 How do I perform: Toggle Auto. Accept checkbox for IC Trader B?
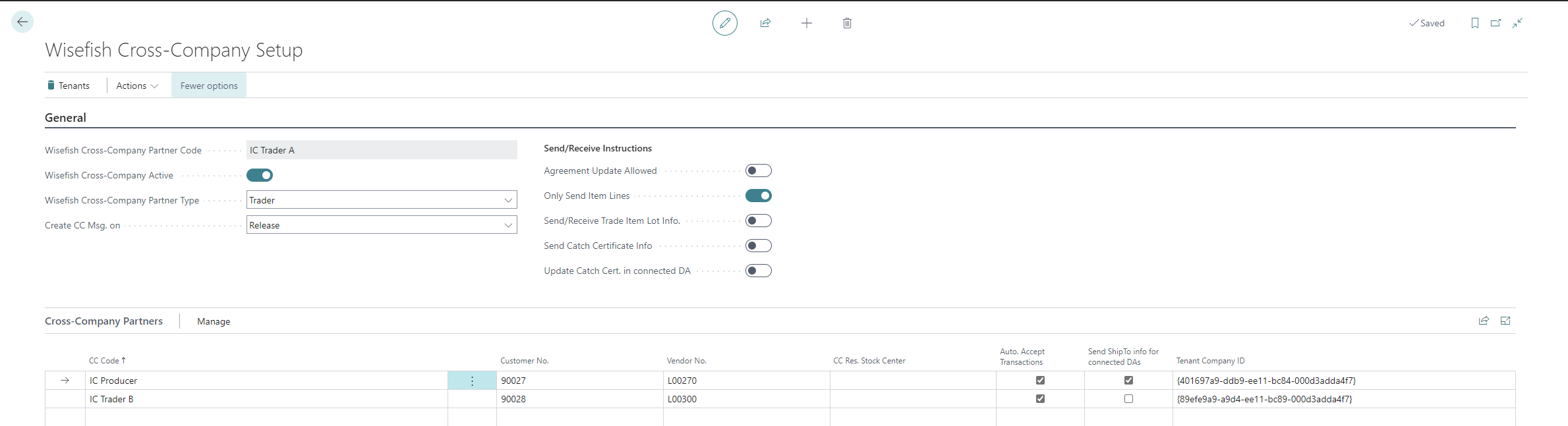coord(1040,398)
